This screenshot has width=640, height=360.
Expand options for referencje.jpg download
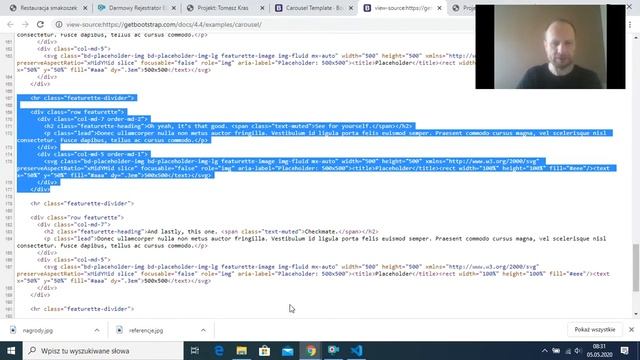pos(203,330)
